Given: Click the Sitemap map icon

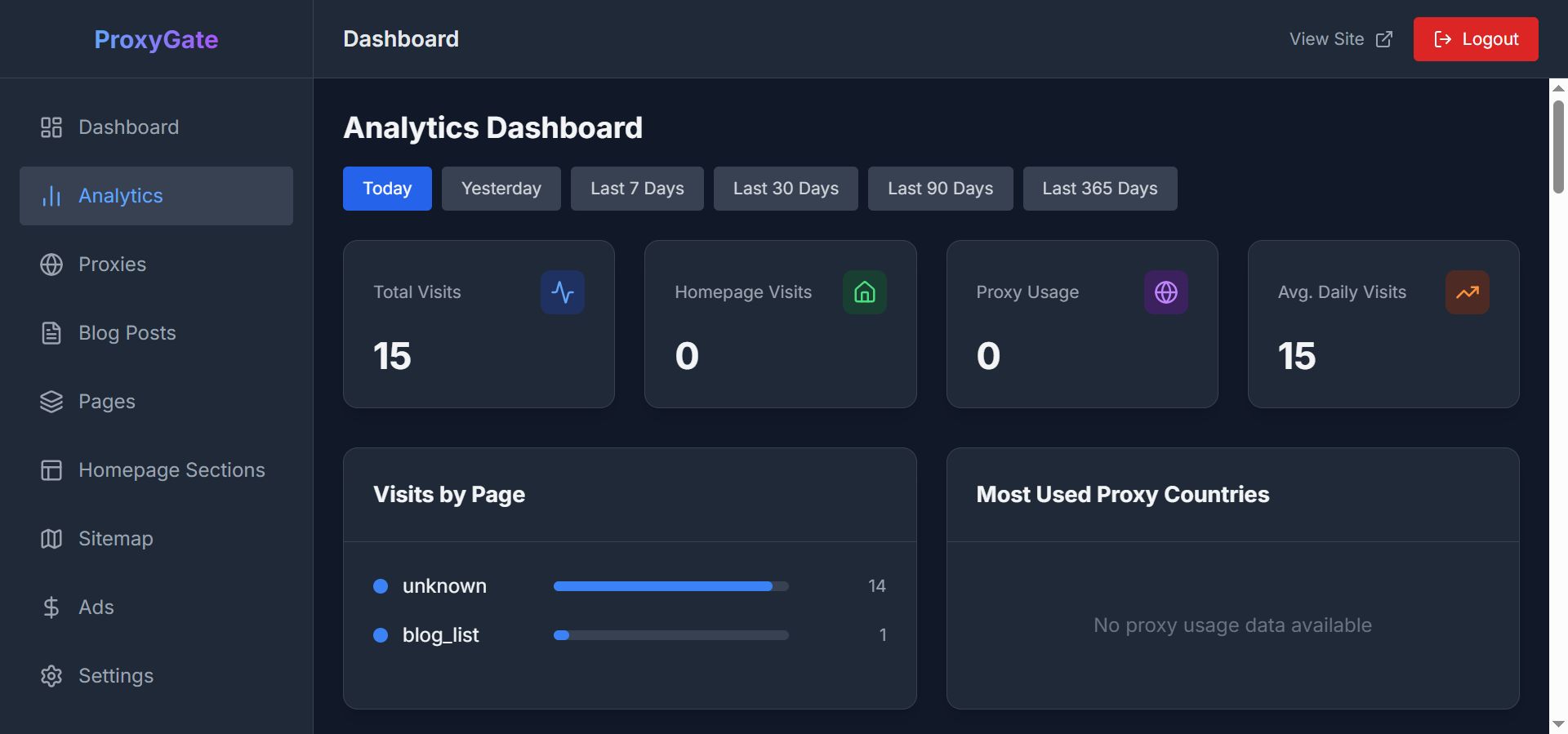Looking at the screenshot, I should click(x=51, y=539).
